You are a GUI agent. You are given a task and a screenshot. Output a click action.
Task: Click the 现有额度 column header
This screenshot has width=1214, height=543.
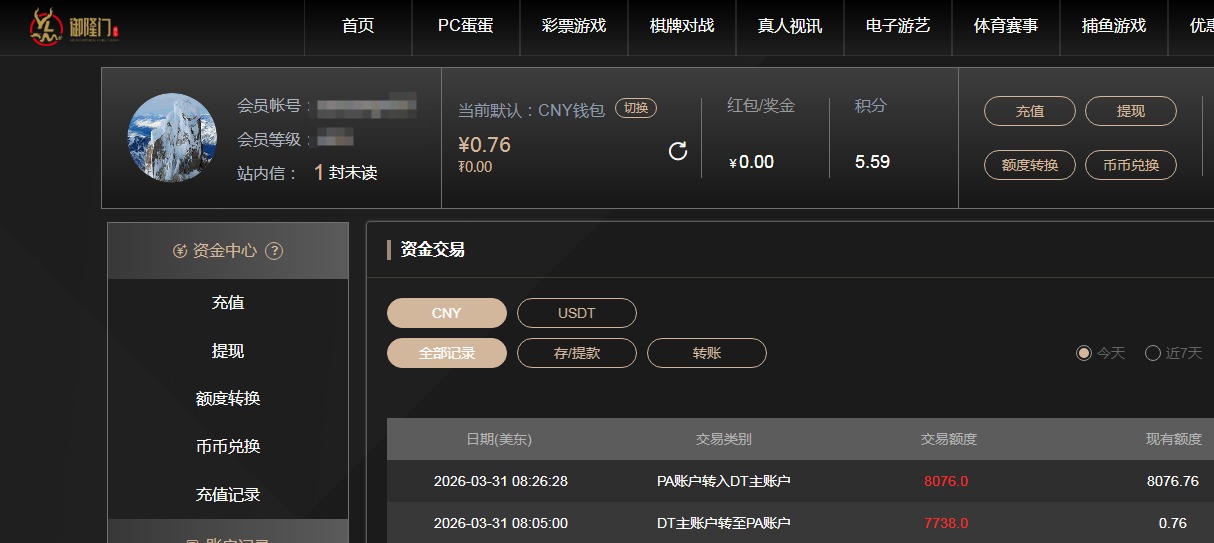coord(1174,439)
